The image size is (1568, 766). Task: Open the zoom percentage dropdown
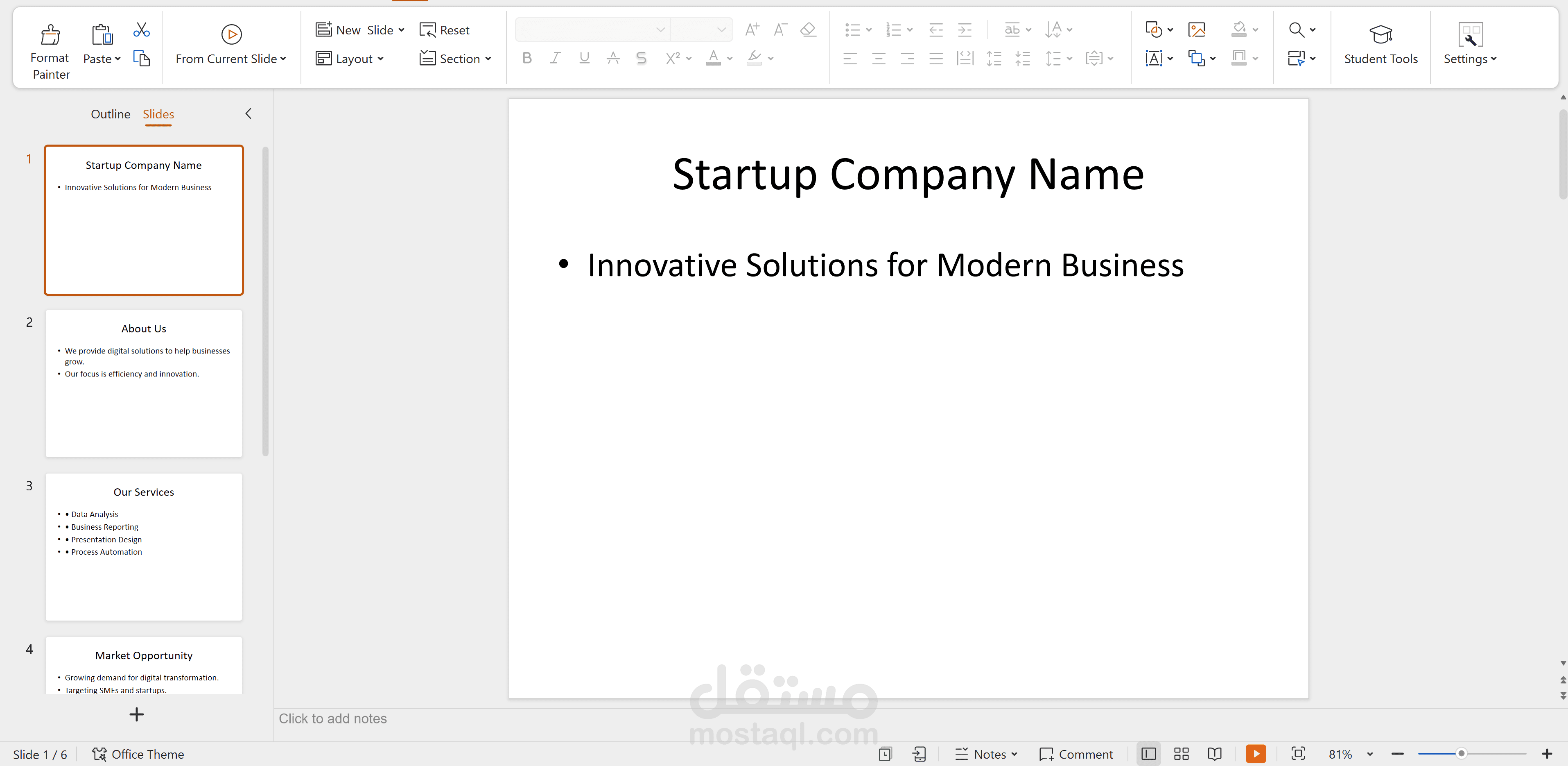click(1369, 754)
